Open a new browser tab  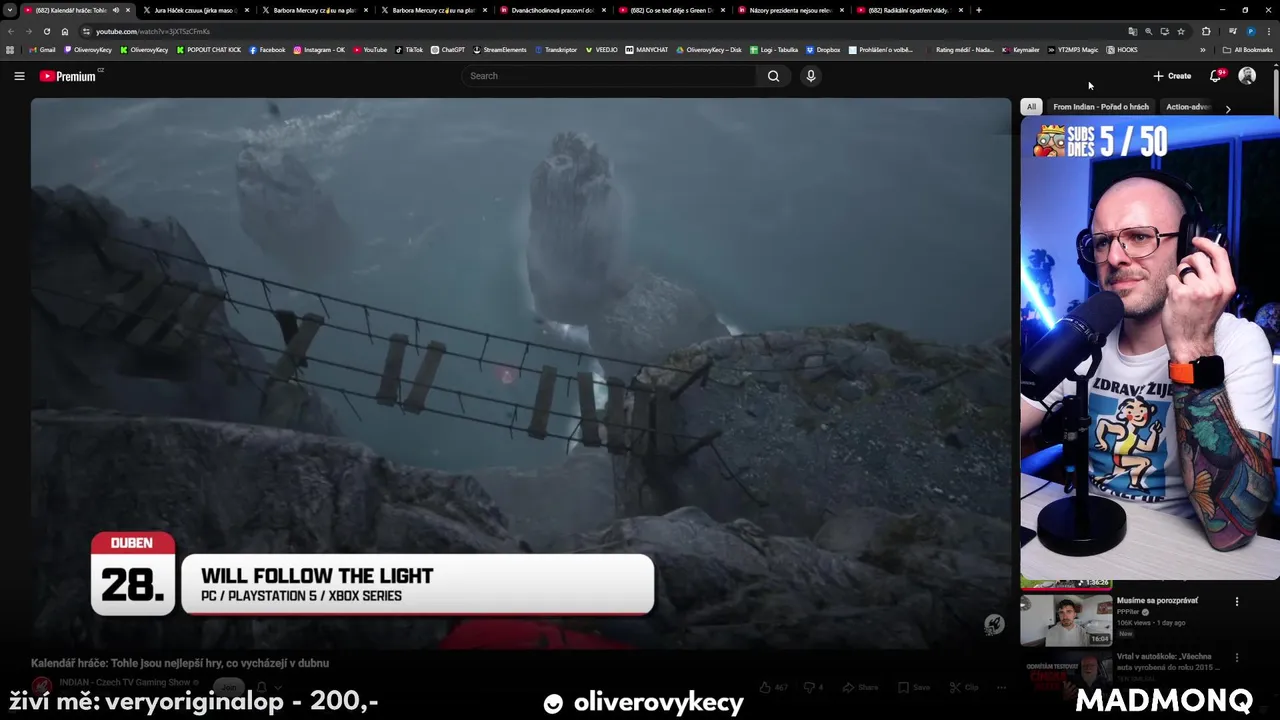(978, 10)
